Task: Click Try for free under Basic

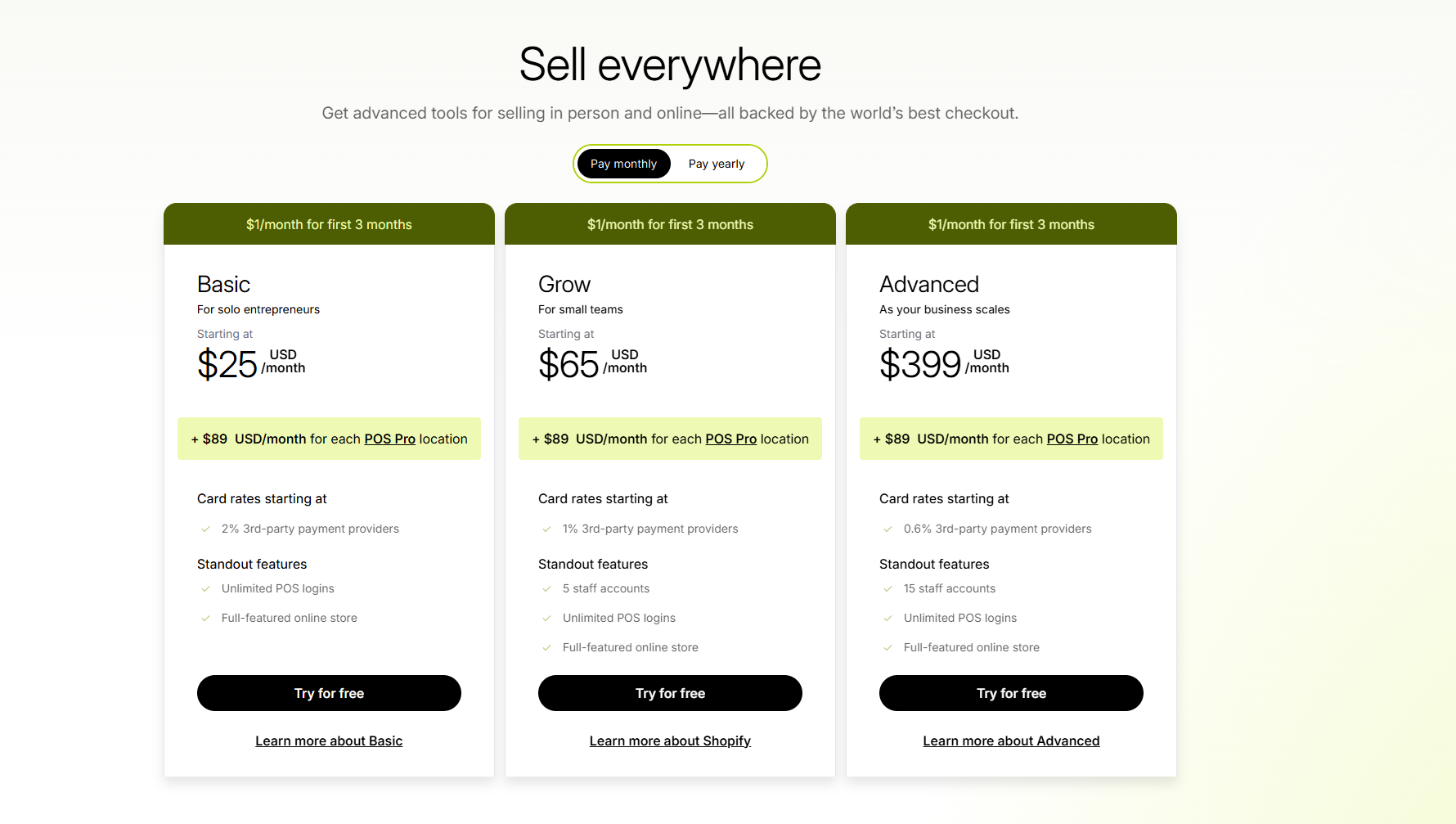Action: 329,693
